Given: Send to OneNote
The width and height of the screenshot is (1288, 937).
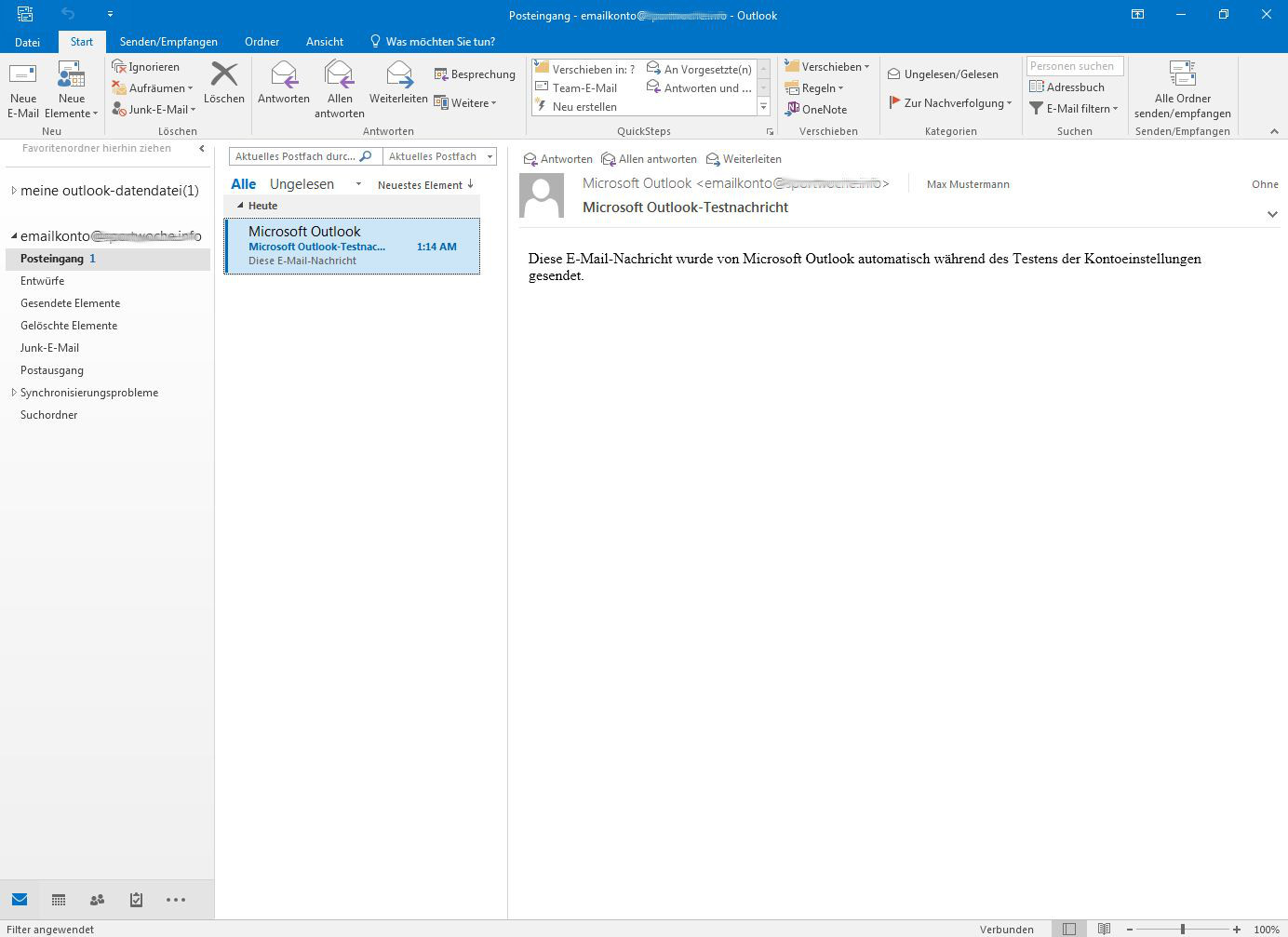Looking at the screenshot, I should [815, 110].
